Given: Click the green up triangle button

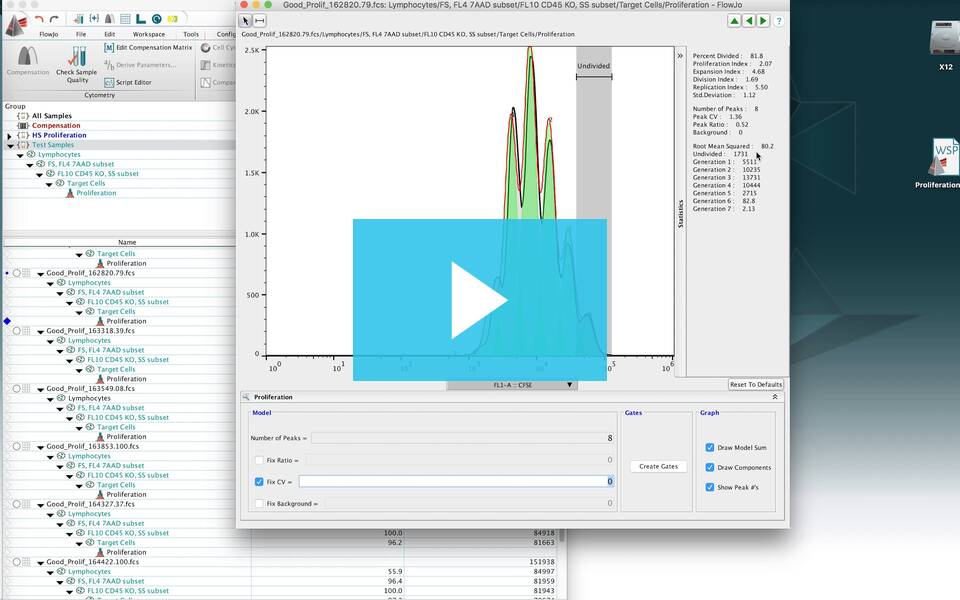Looking at the screenshot, I should click(734, 21).
